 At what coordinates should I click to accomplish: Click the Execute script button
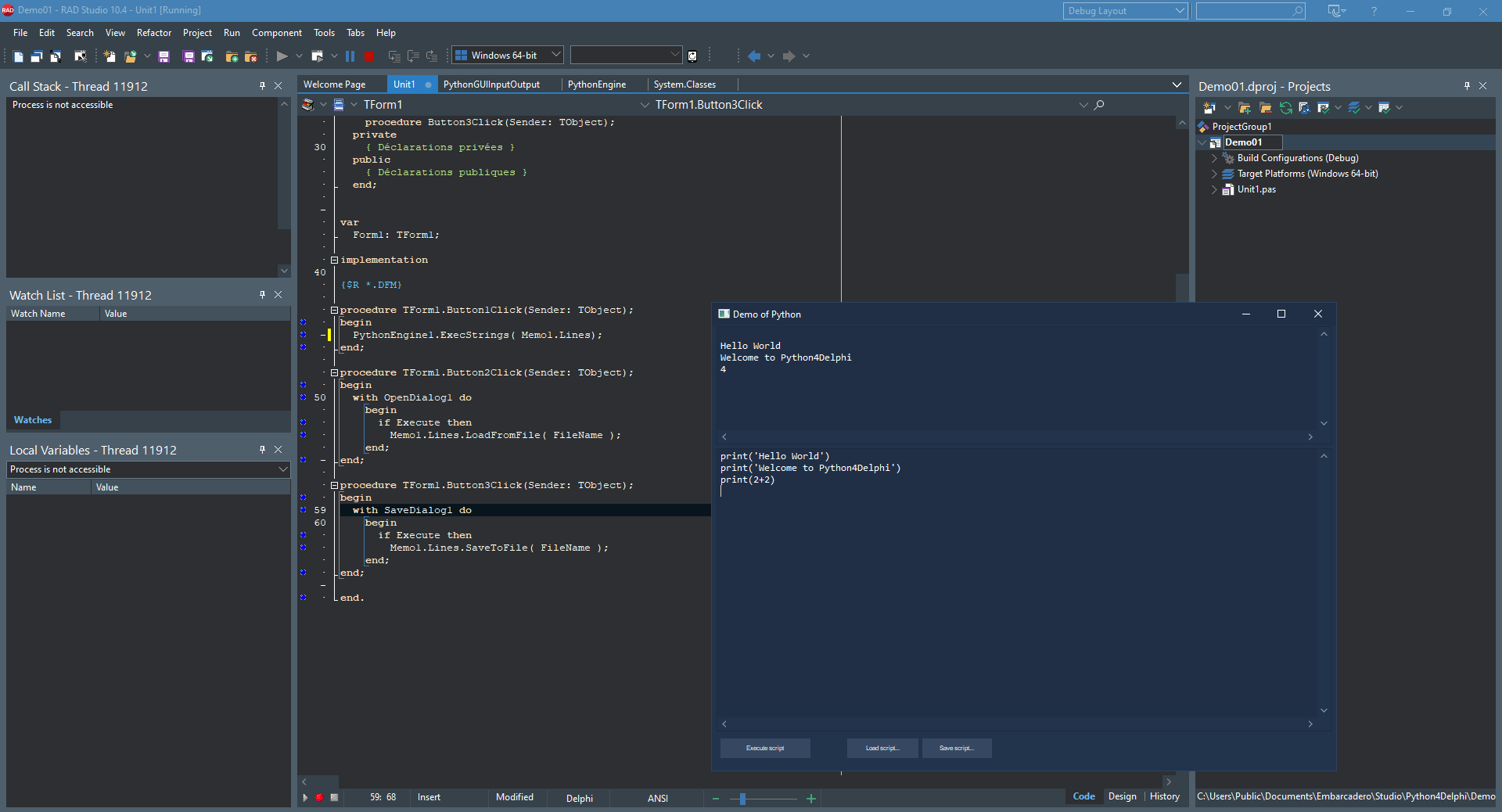[x=765, y=749]
